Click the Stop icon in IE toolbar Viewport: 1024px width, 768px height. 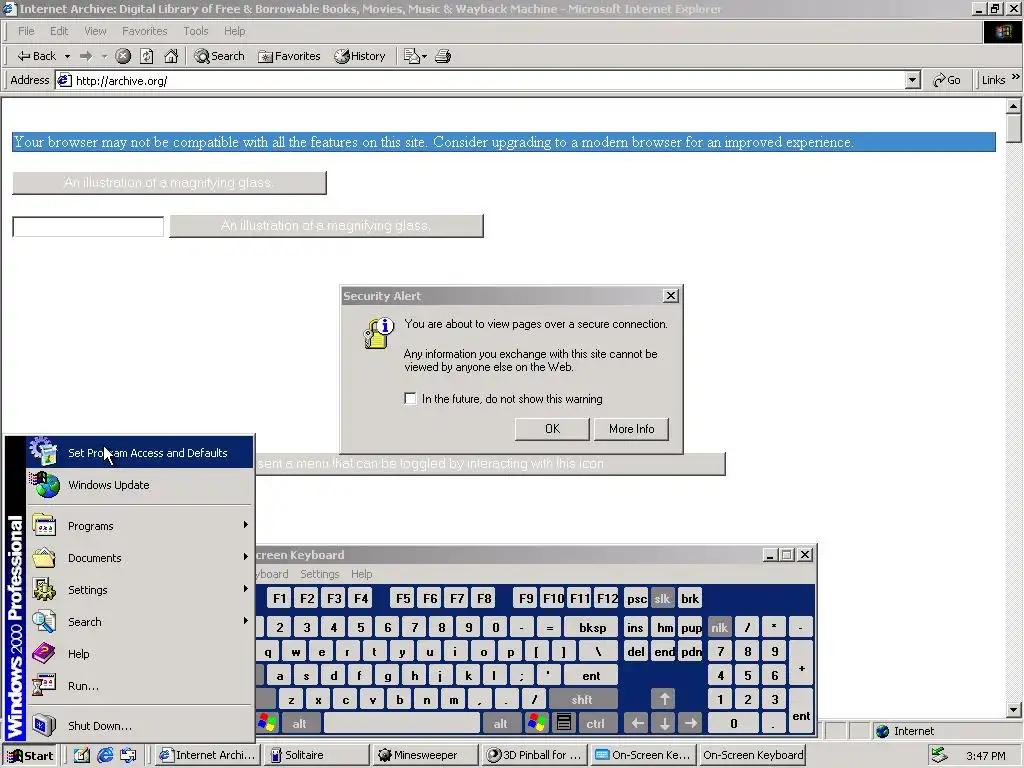(x=123, y=56)
